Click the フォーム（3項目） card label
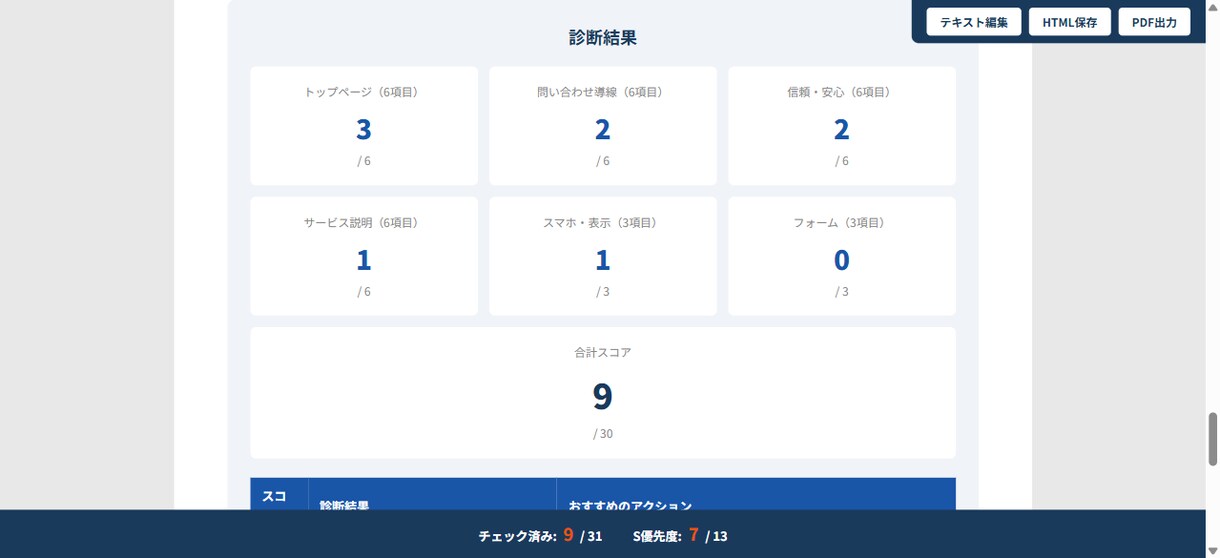Image resolution: width=1220 pixels, height=558 pixels. pos(842,223)
